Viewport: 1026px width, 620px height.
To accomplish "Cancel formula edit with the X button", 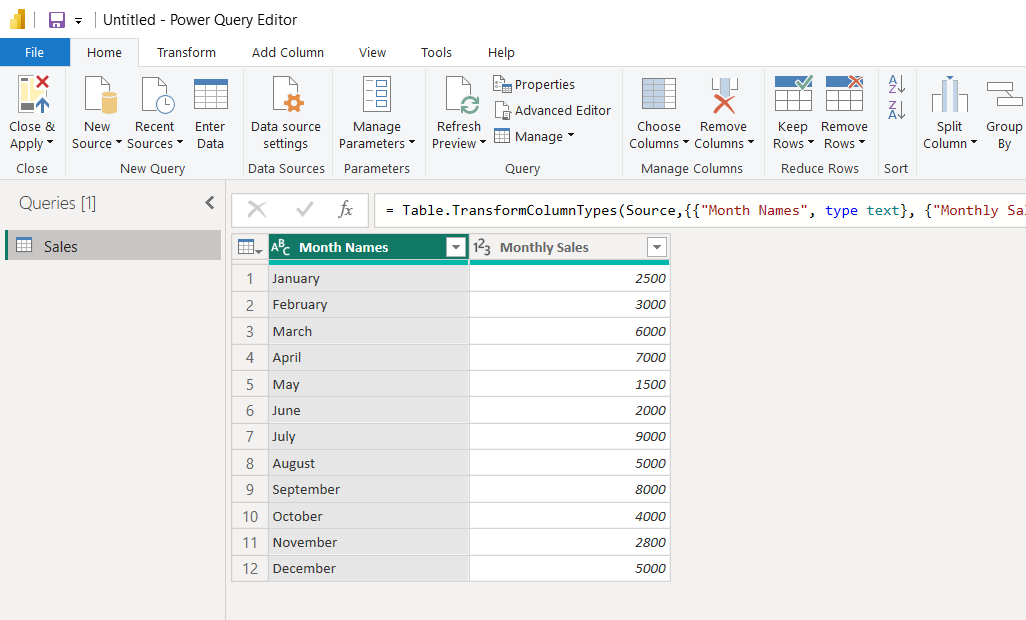I will (x=257, y=210).
